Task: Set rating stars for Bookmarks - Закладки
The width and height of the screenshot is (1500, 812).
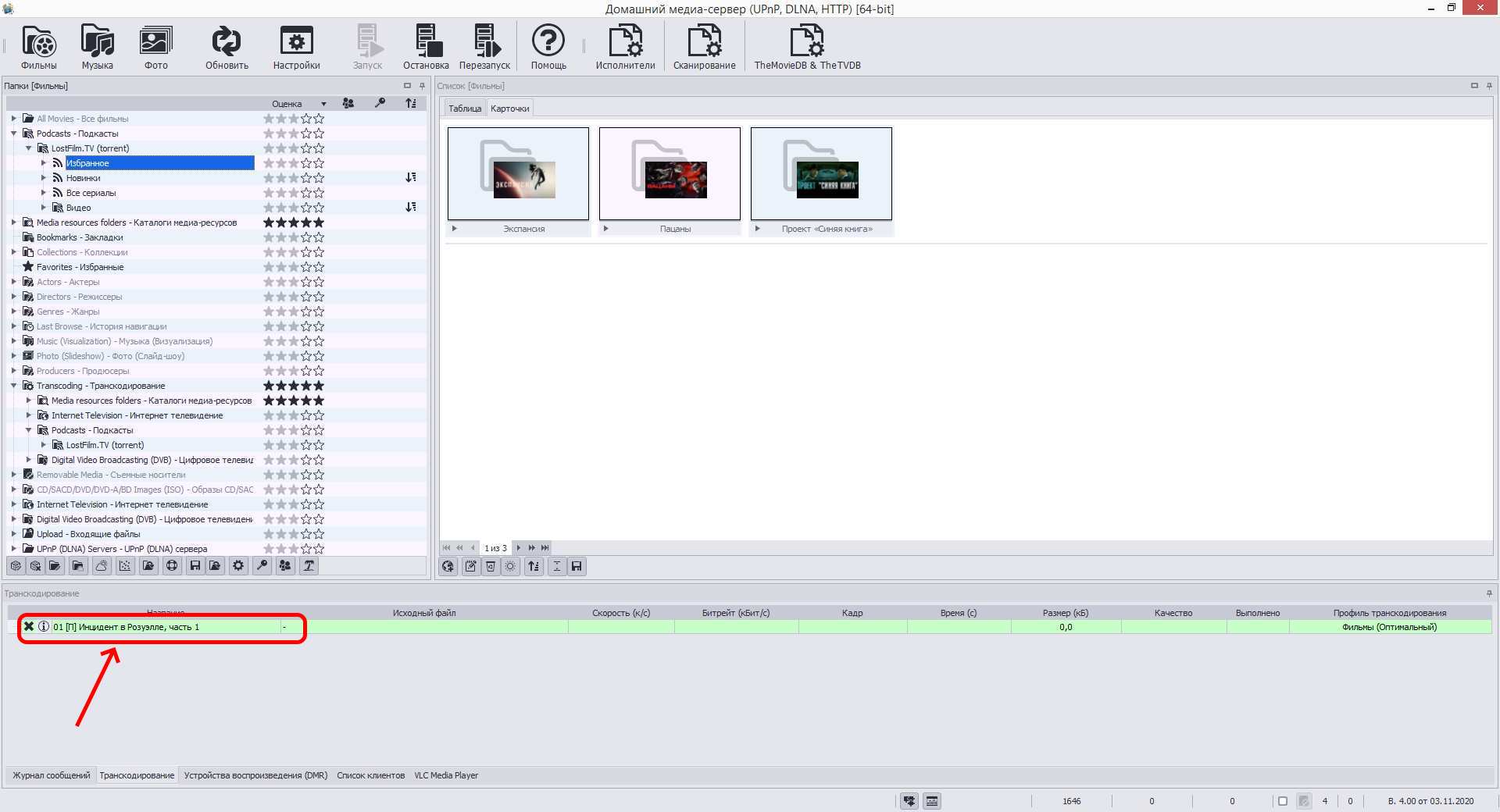Action: pyautogui.click(x=294, y=237)
